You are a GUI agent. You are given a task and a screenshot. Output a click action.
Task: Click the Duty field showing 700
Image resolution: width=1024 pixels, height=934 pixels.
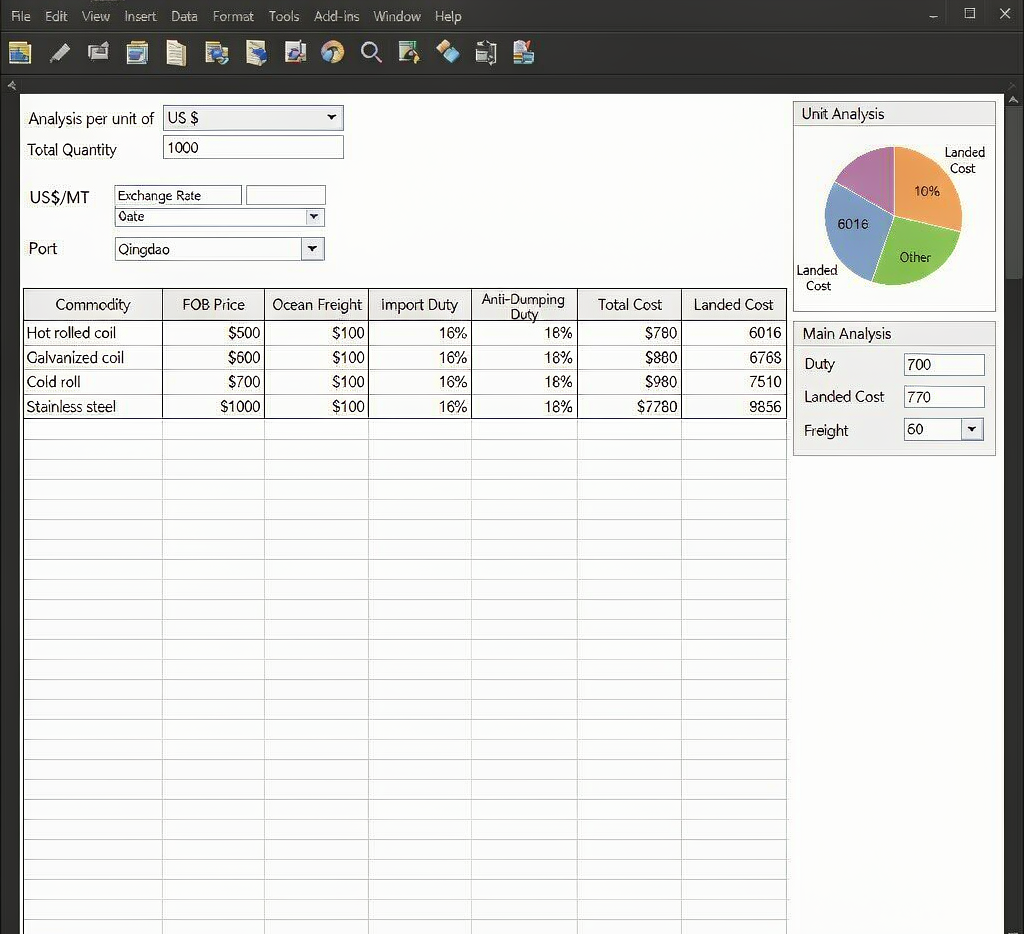point(944,364)
